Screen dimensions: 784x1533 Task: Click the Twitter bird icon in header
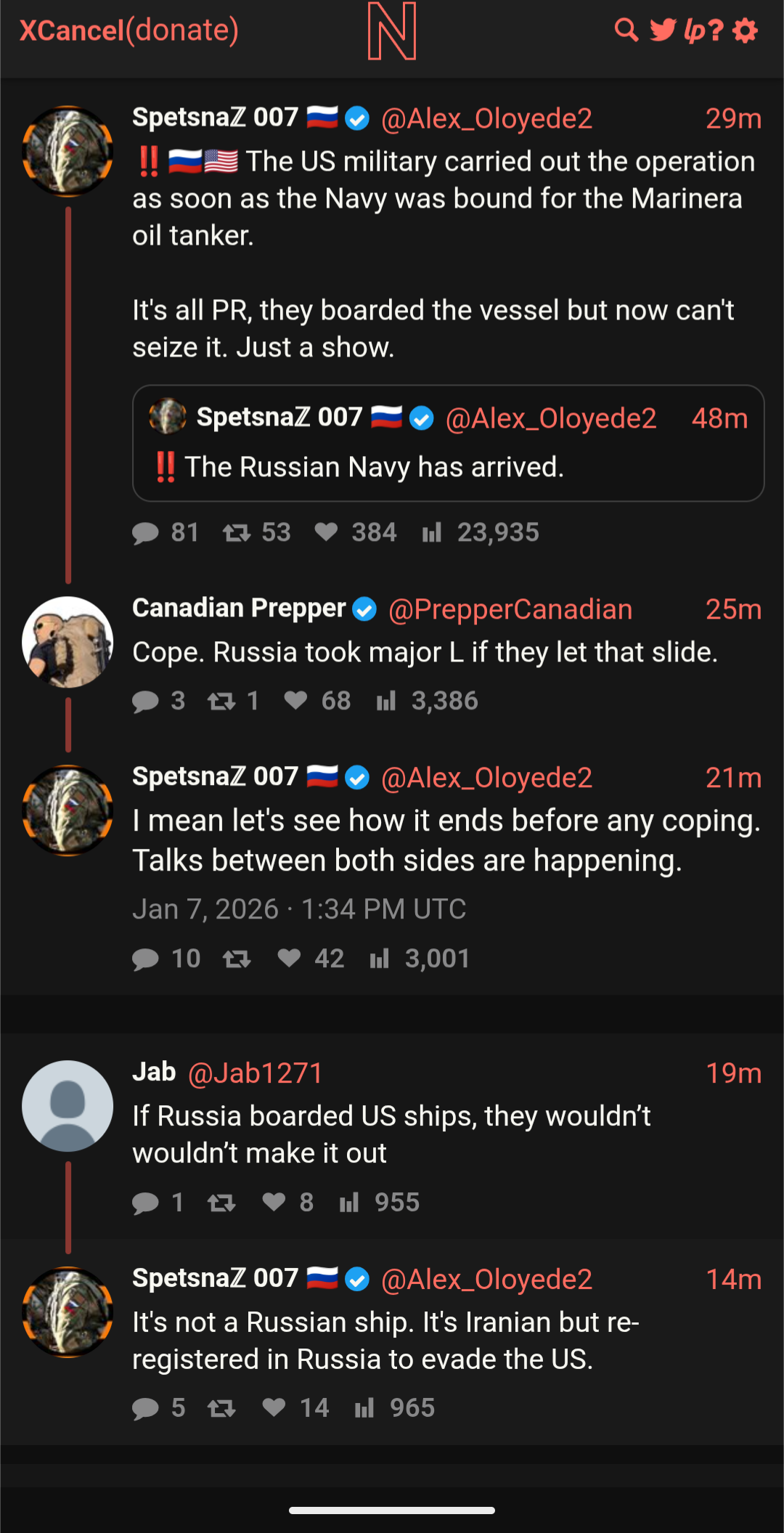click(x=663, y=31)
